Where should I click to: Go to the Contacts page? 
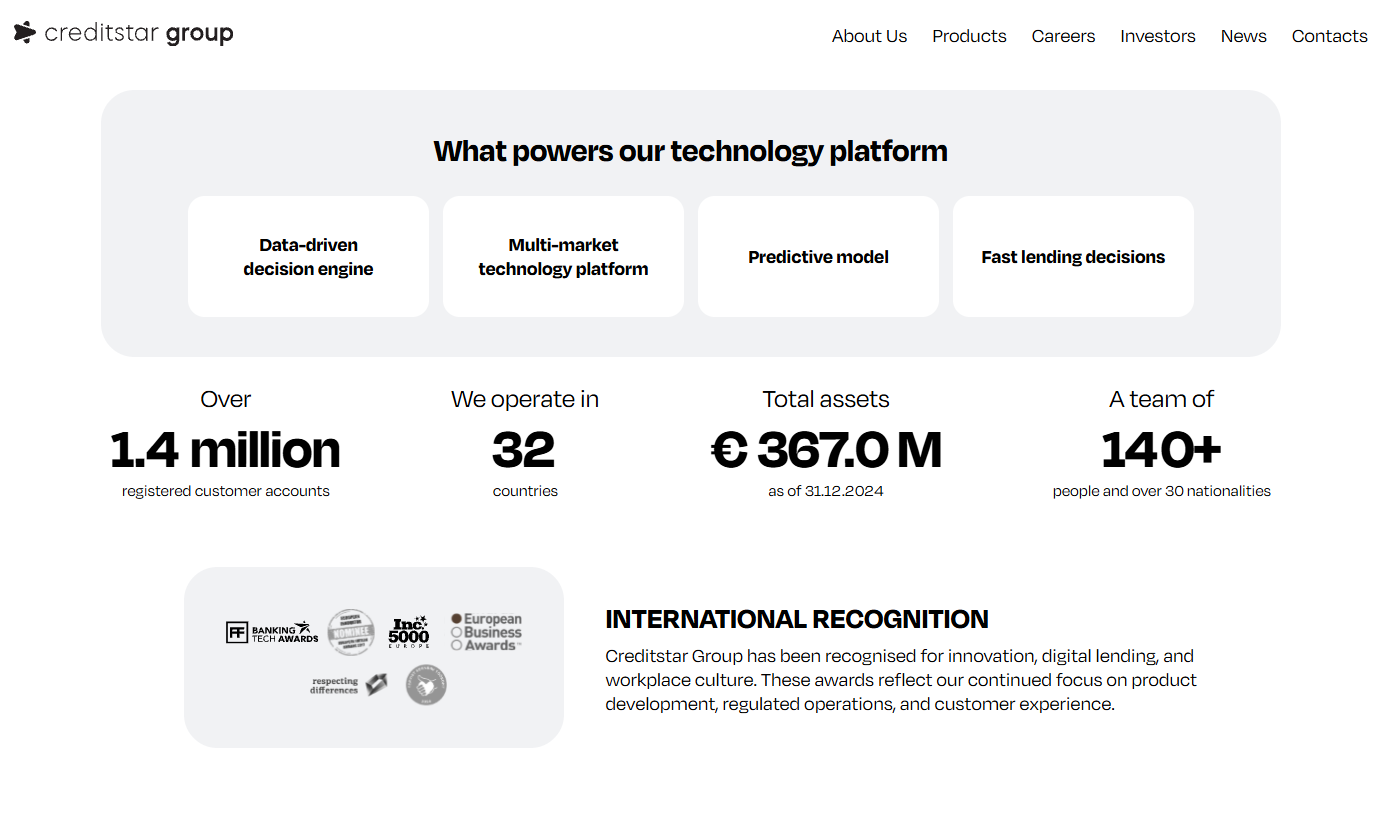1329,36
